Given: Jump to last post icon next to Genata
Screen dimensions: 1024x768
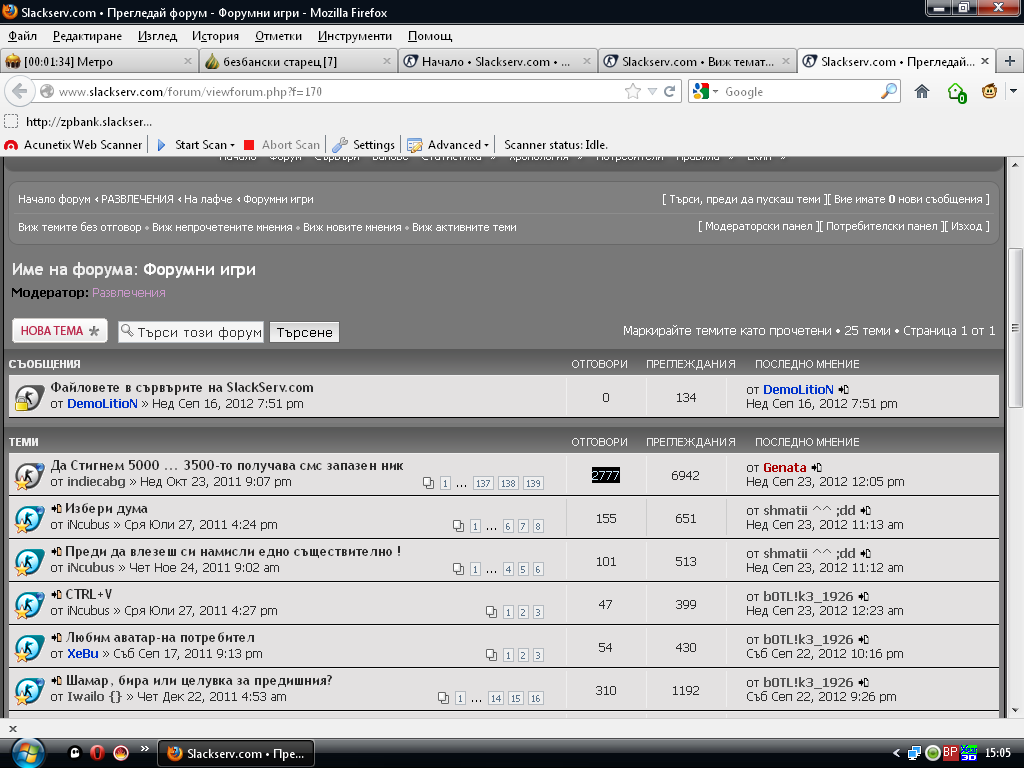Looking at the screenshot, I should pyautogui.click(x=817, y=467).
